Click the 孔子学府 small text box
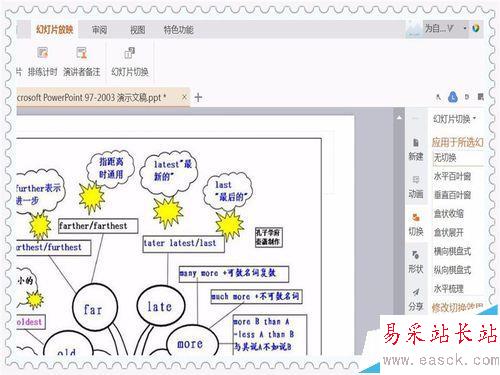Image resolution: width=500 pixels, height=375 pixels. click(x=269, y=237)
